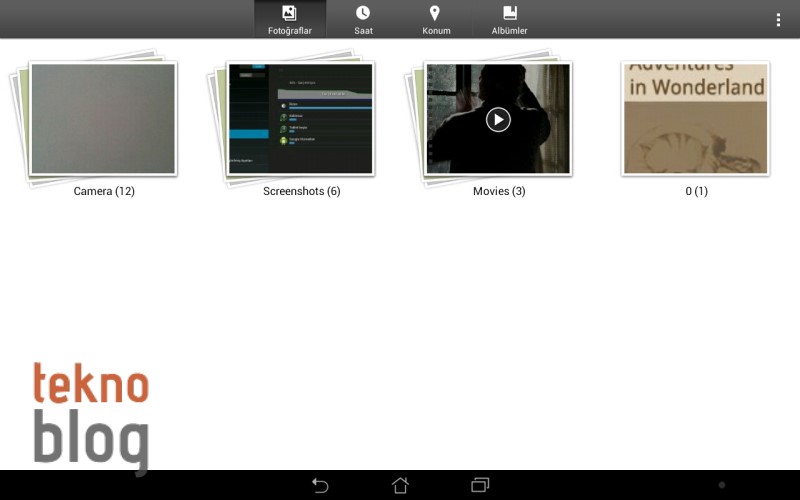The height and width of the screenshot is (500, 800).
Task: Open the Adventures in Wonderland thumbnail
Action: pos(696,118)
